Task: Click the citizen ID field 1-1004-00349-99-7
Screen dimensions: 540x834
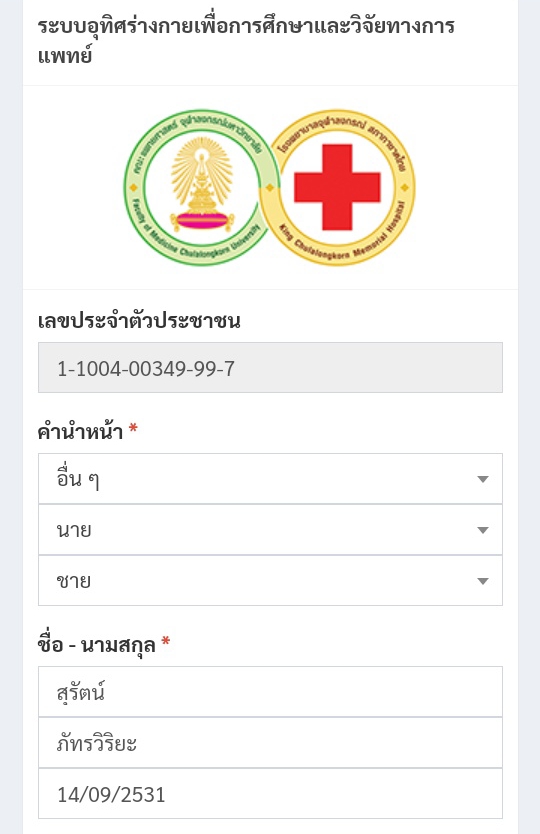Action: pos(270,368)
